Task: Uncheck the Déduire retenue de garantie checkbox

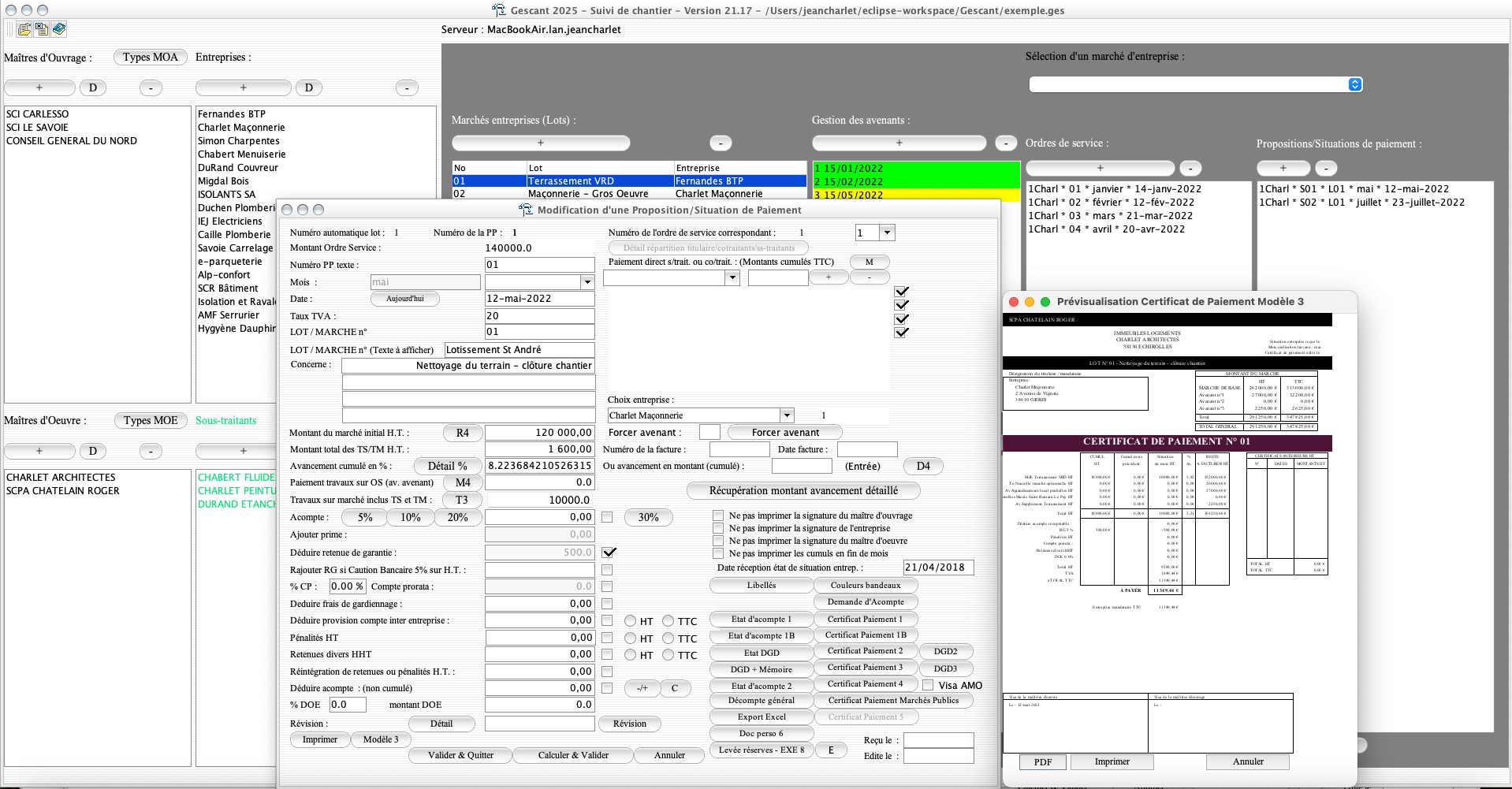Action: (x=608, y=553)
